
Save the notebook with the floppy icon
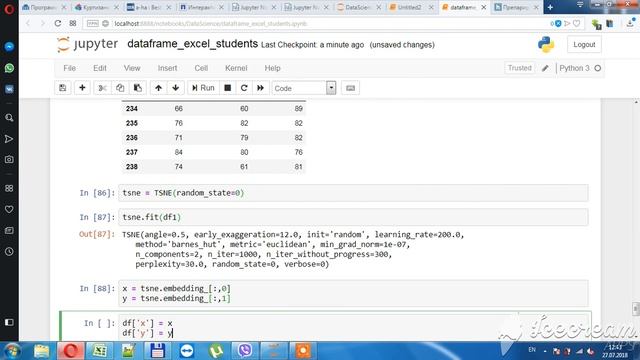point(62,88)
